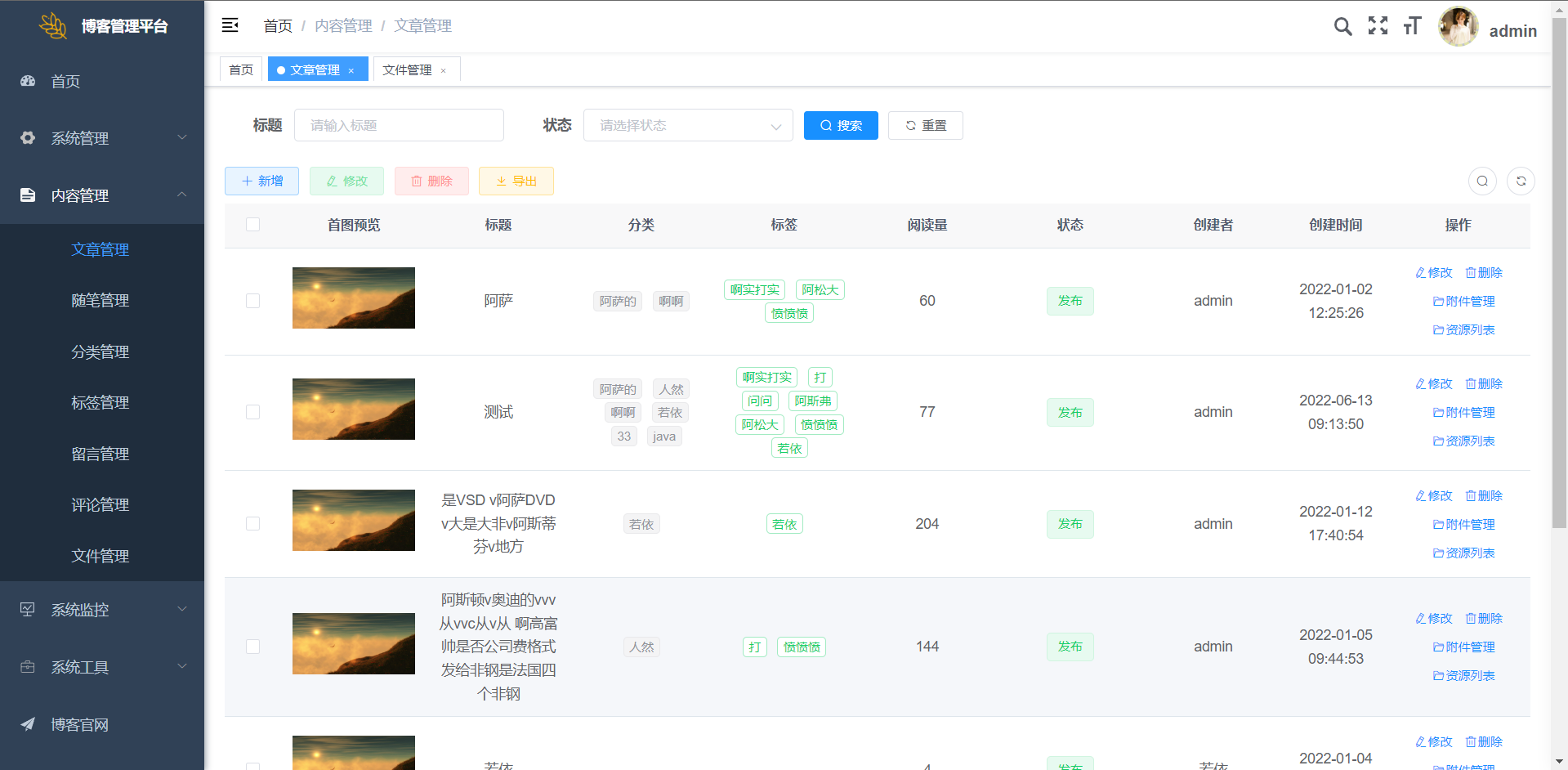Expand the 系统监控 sidebar menu
The width and height of the screenshot is (1568, 770).
click(102, 610)
